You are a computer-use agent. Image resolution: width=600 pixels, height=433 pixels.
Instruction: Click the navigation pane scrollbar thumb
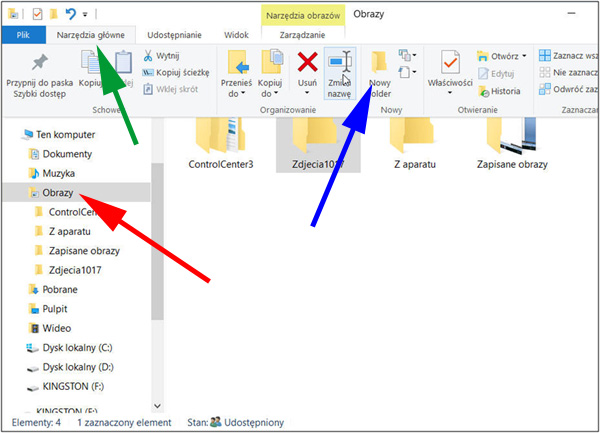157,241
